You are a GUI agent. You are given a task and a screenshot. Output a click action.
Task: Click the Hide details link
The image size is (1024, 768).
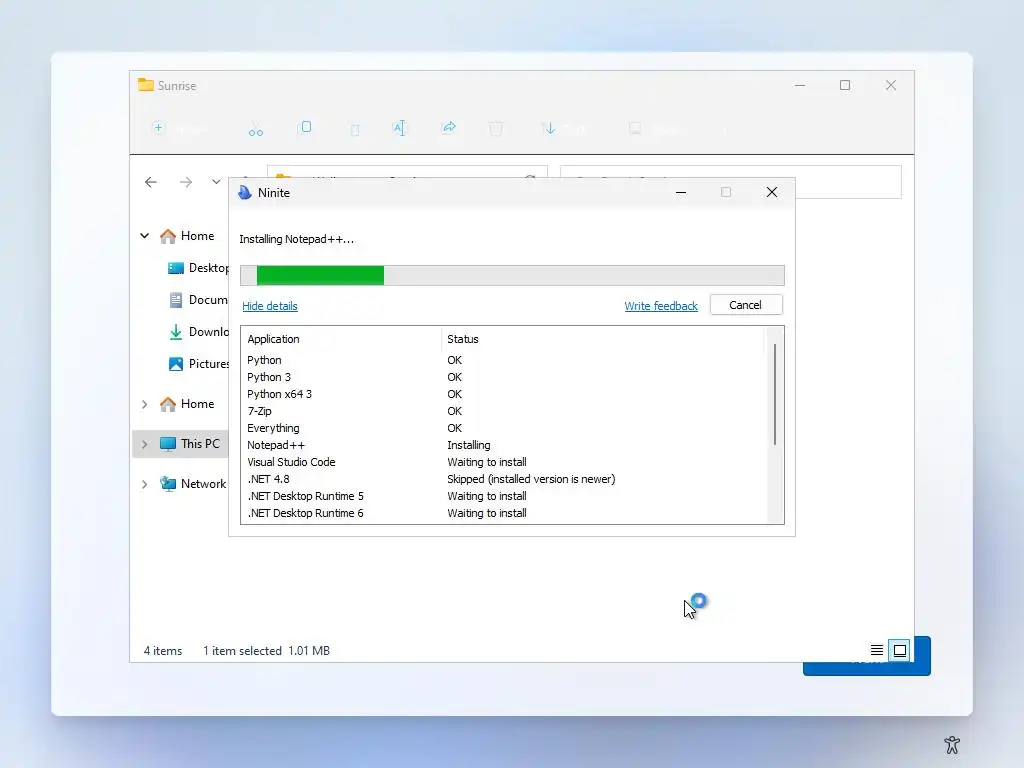(270, 306)
